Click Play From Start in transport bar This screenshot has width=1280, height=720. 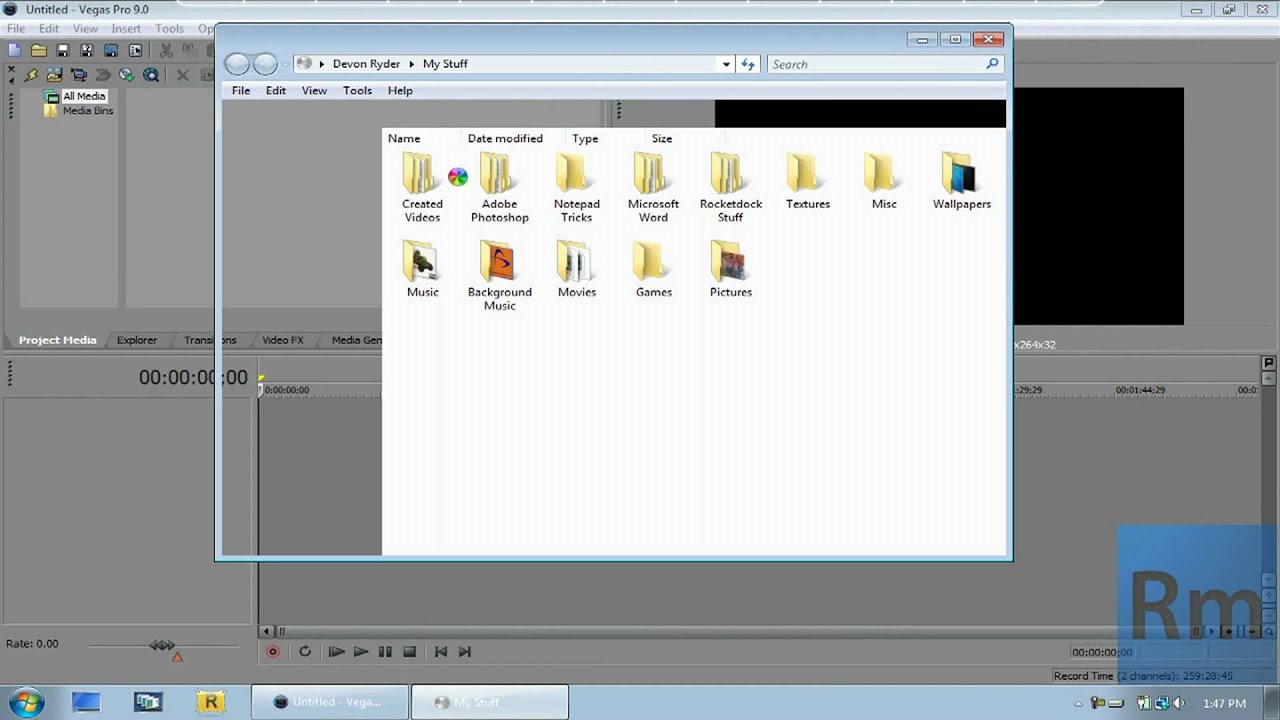[x=336, y=651]
